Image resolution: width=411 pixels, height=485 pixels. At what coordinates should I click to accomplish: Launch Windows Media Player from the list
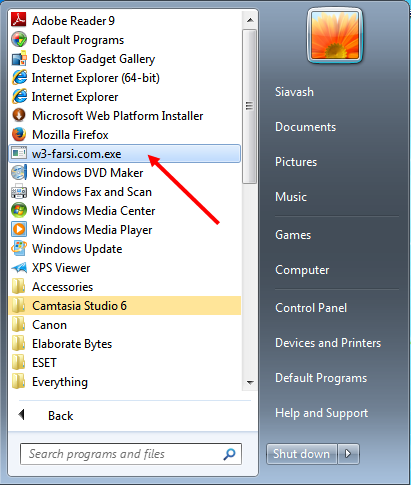coord(125,230)
